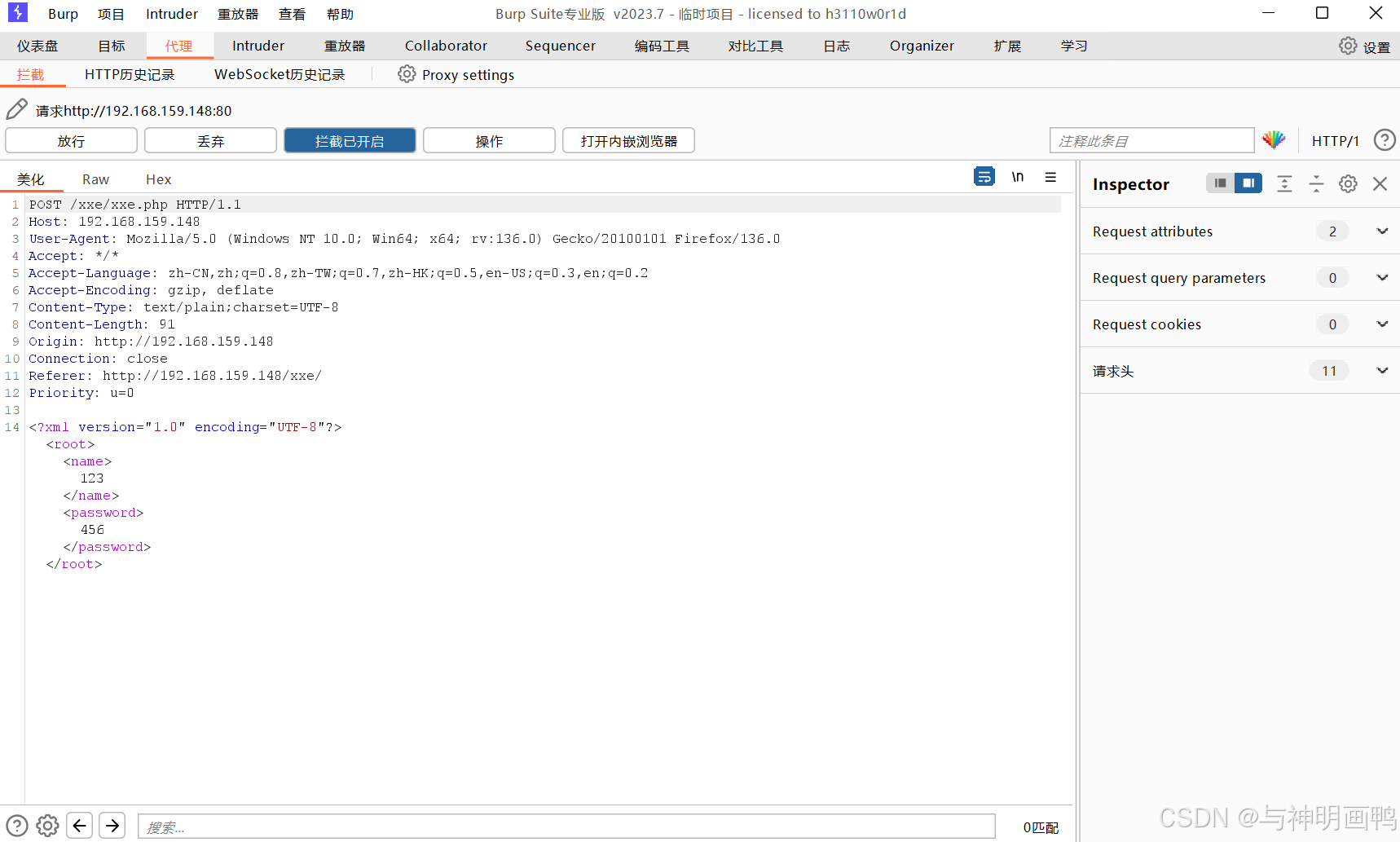1400x842 pixels.
Task: Open the 对比工具 tab
Action: tap(755, 46)
